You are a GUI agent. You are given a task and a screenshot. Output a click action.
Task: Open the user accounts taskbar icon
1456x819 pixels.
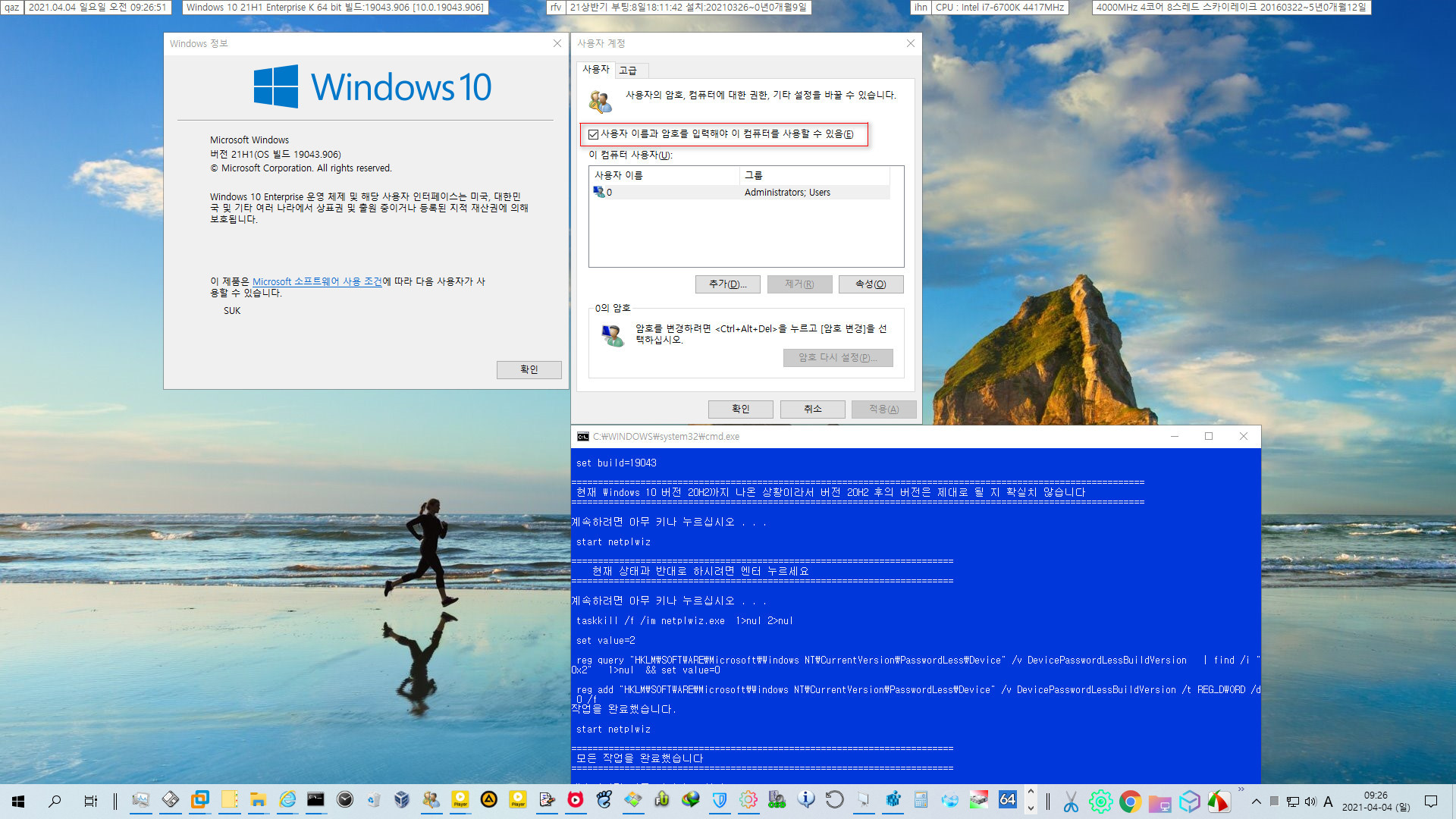click(x=431, y=800)
